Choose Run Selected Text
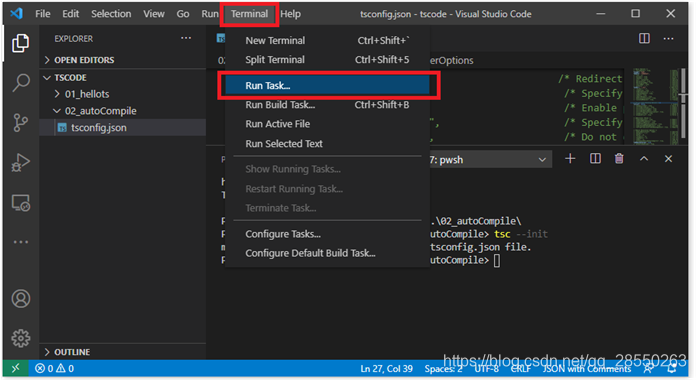 [x=327, y=144]
